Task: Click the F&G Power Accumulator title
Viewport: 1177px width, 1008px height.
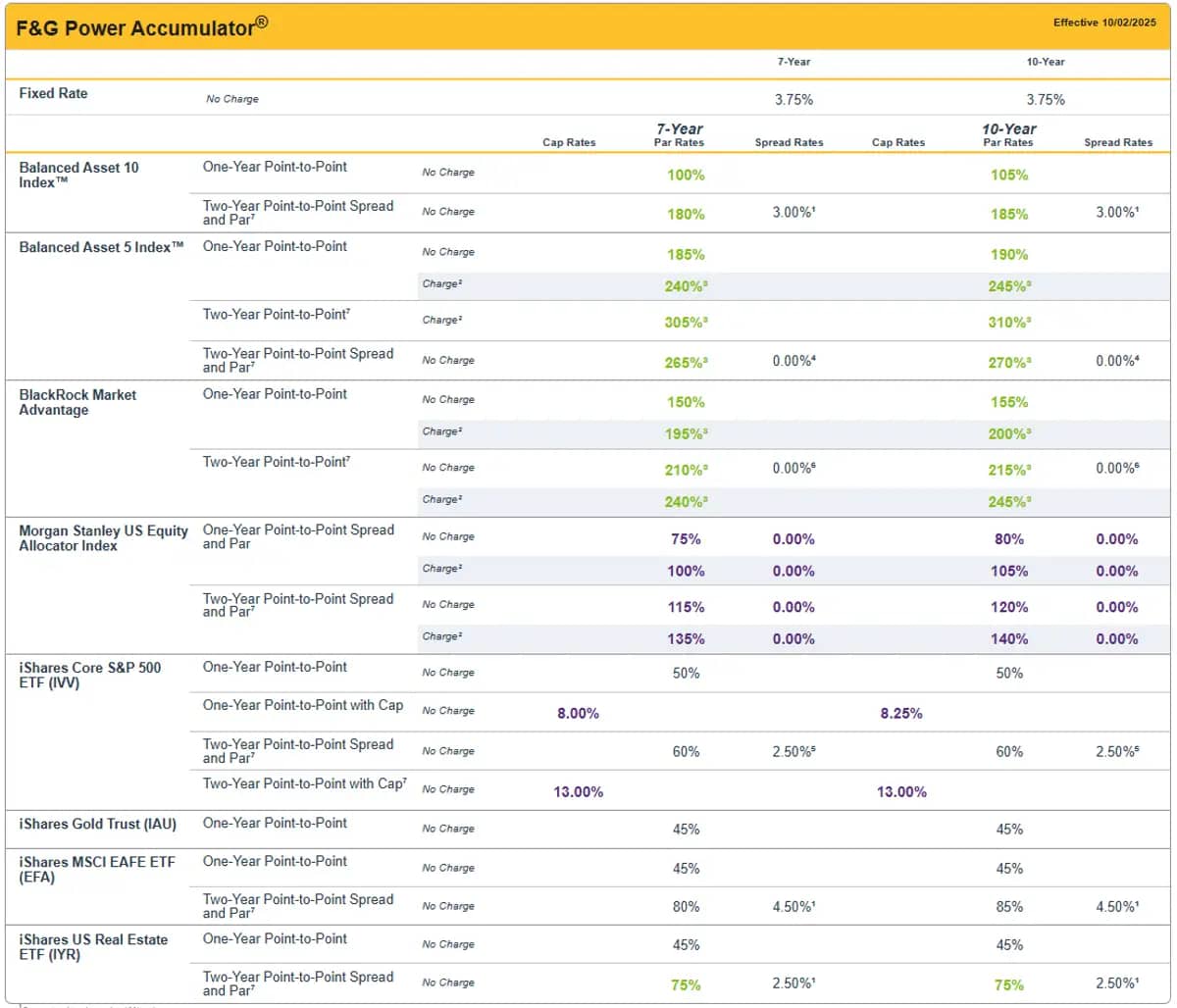Action: [141, 26]
